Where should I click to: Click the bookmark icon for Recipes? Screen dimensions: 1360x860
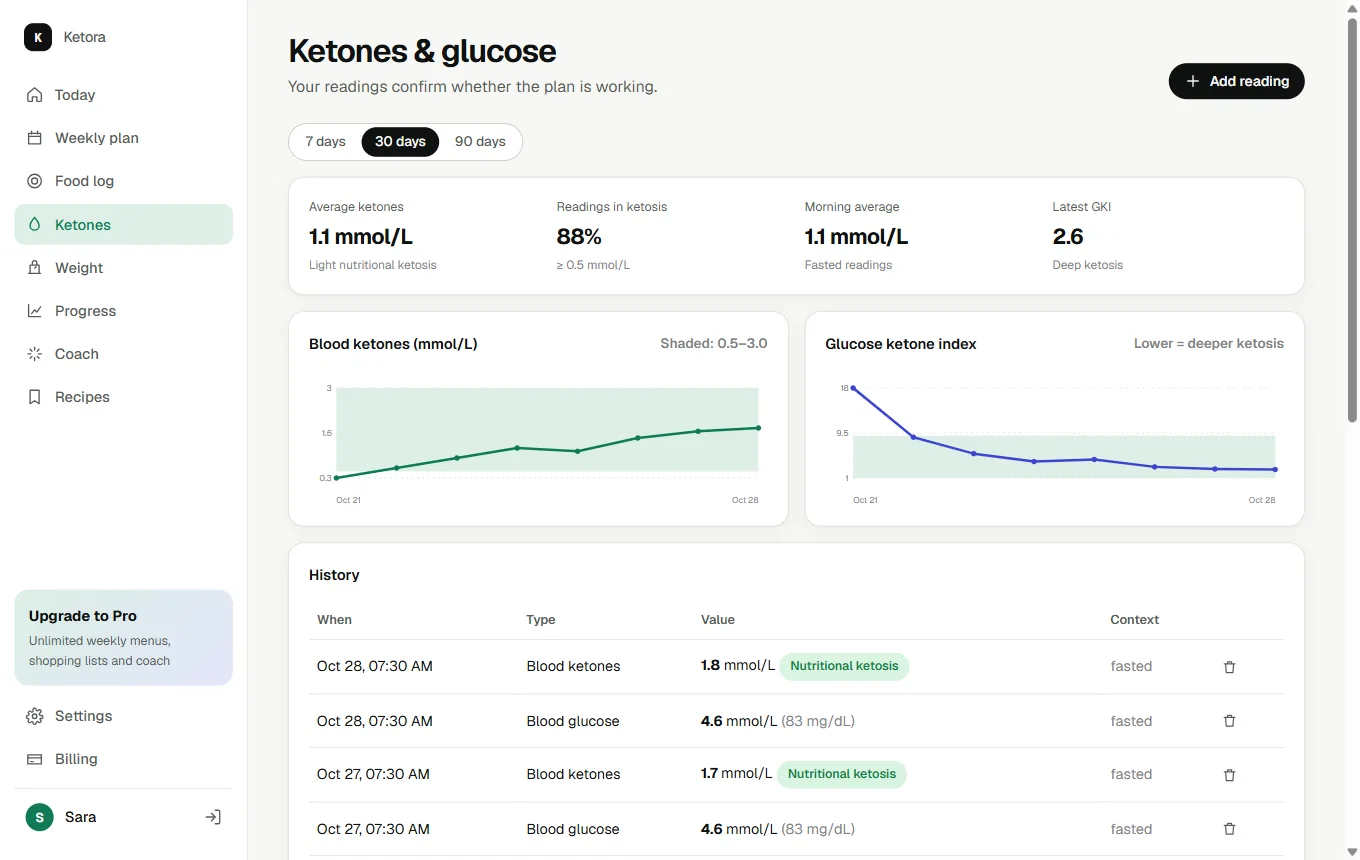35,397
